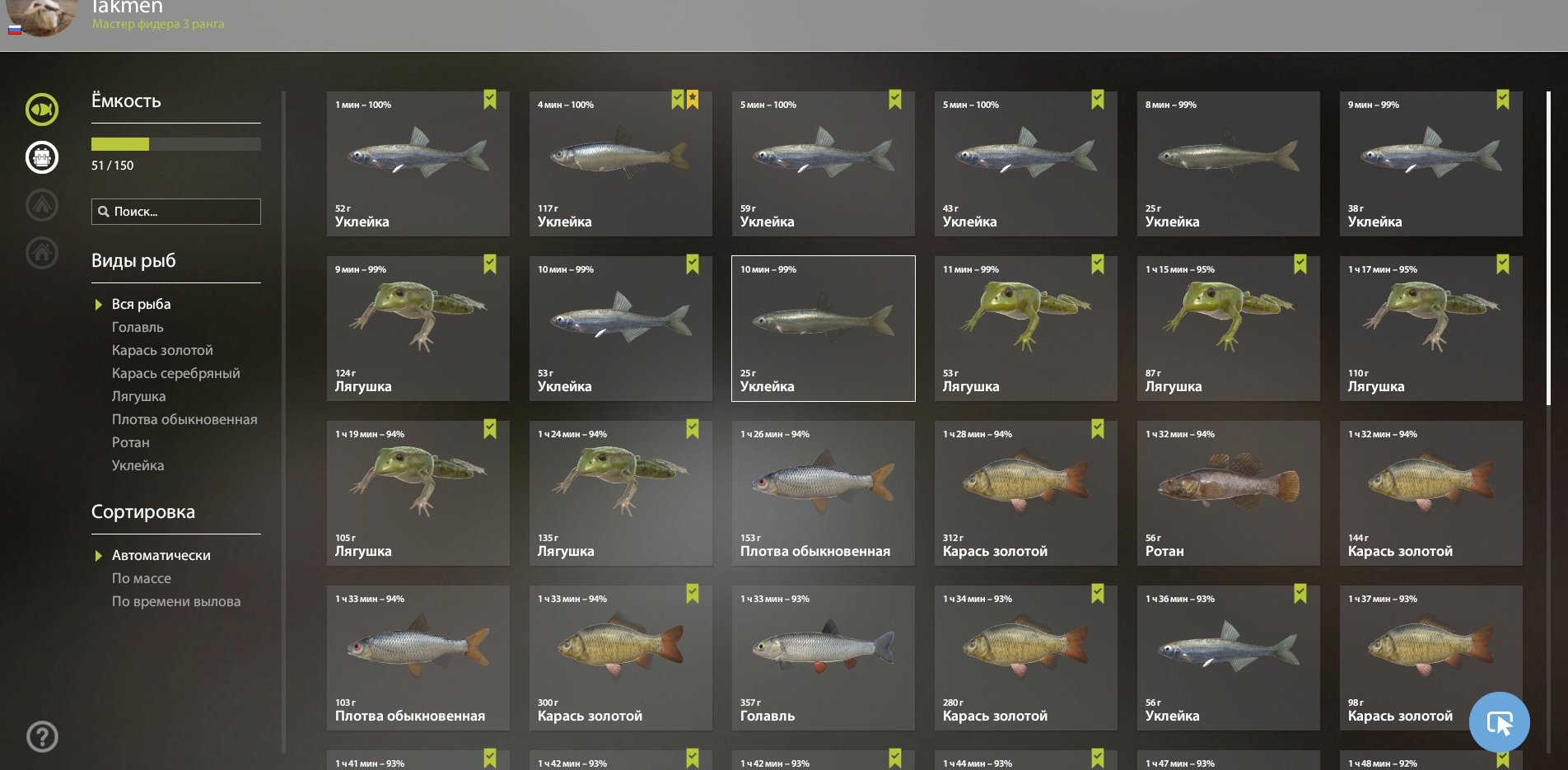The width and height of the screenshot is (1568, 770).
Task: Filter fish list by Голавль
Action: click(x=138, y=327)
